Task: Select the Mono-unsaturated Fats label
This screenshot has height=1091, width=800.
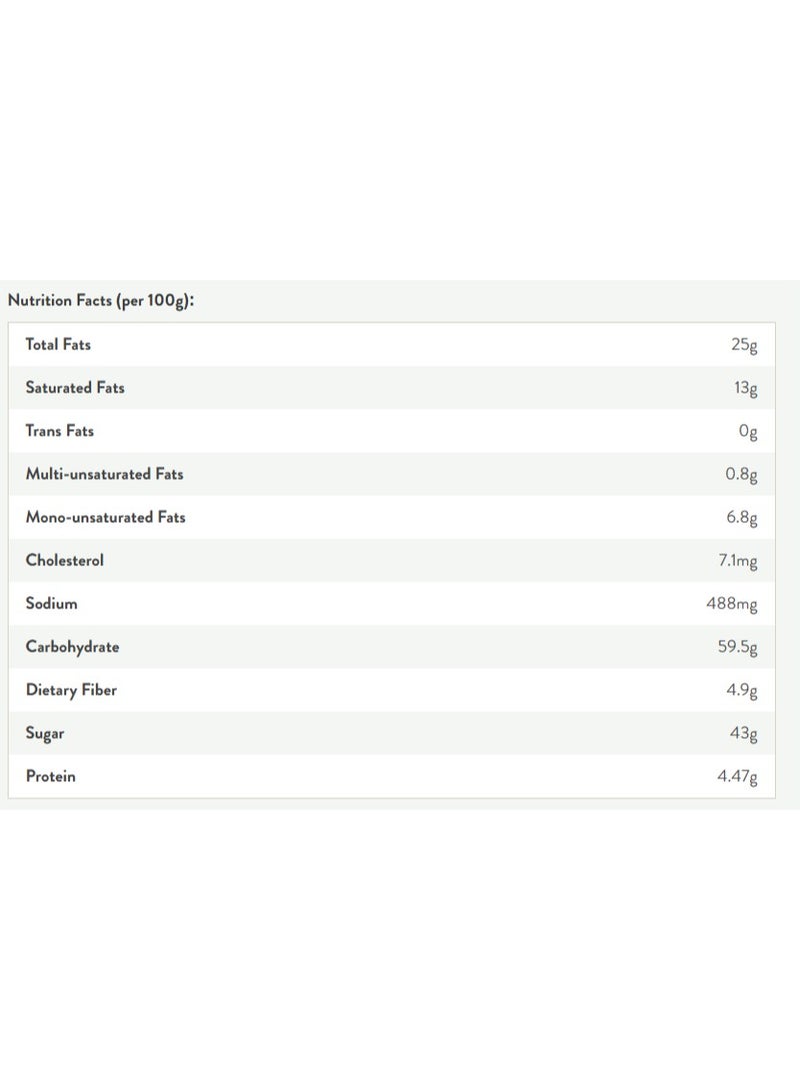Action: pos(106,517)
